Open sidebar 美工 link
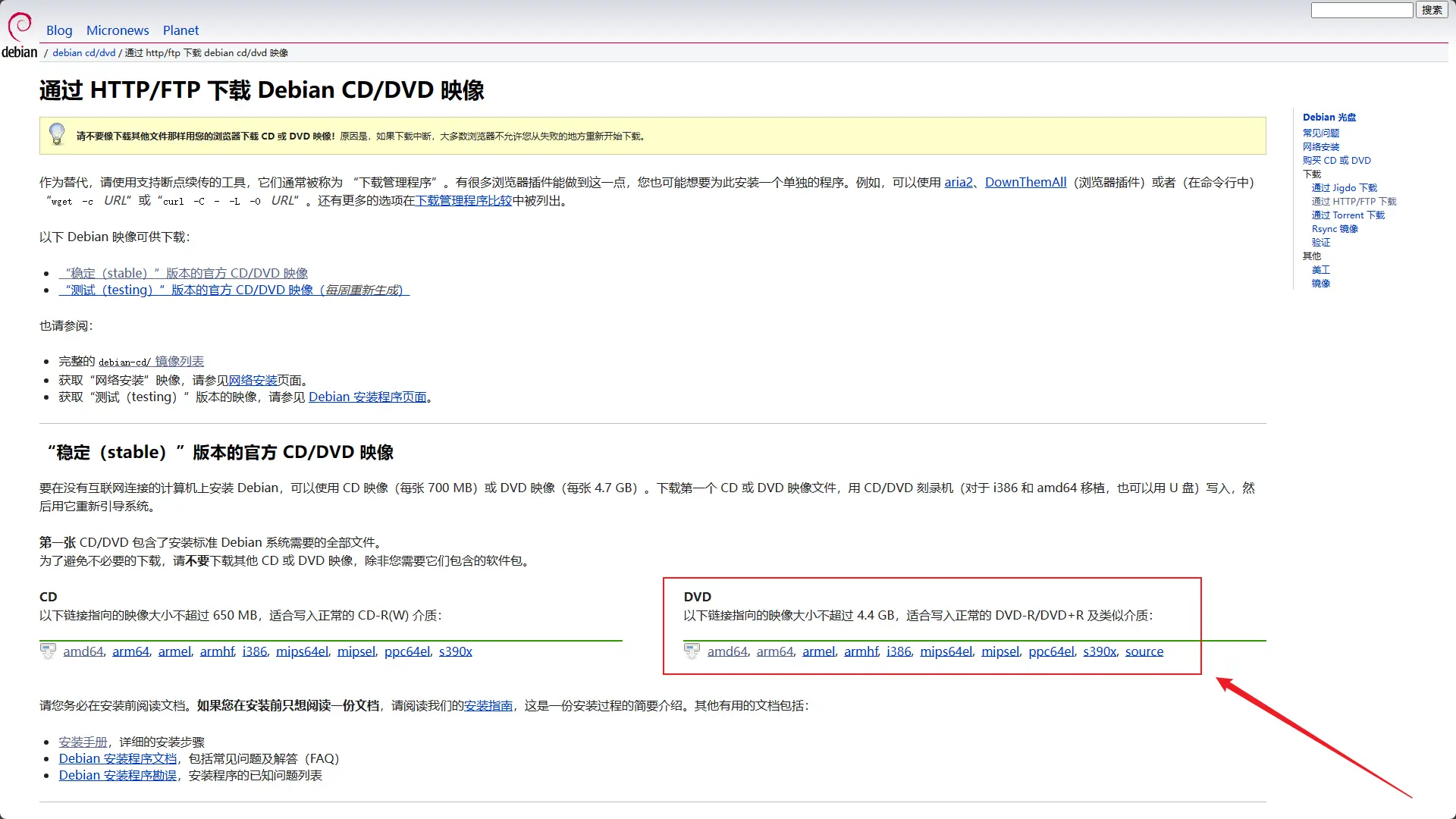 click(x=1321, y=270)
